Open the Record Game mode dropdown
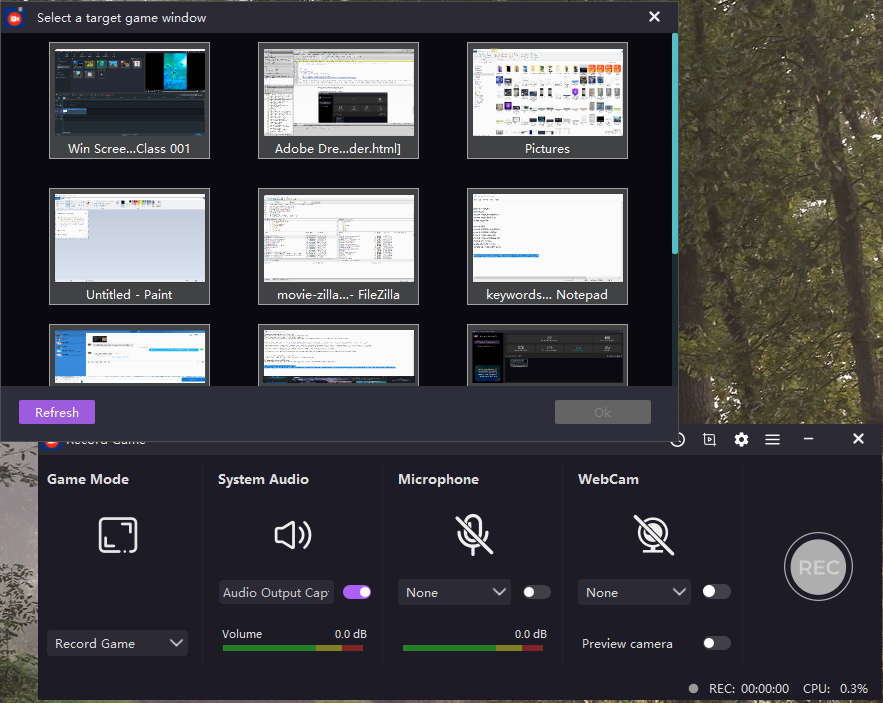Screen dimensions: 883x703 pos(117,643)
